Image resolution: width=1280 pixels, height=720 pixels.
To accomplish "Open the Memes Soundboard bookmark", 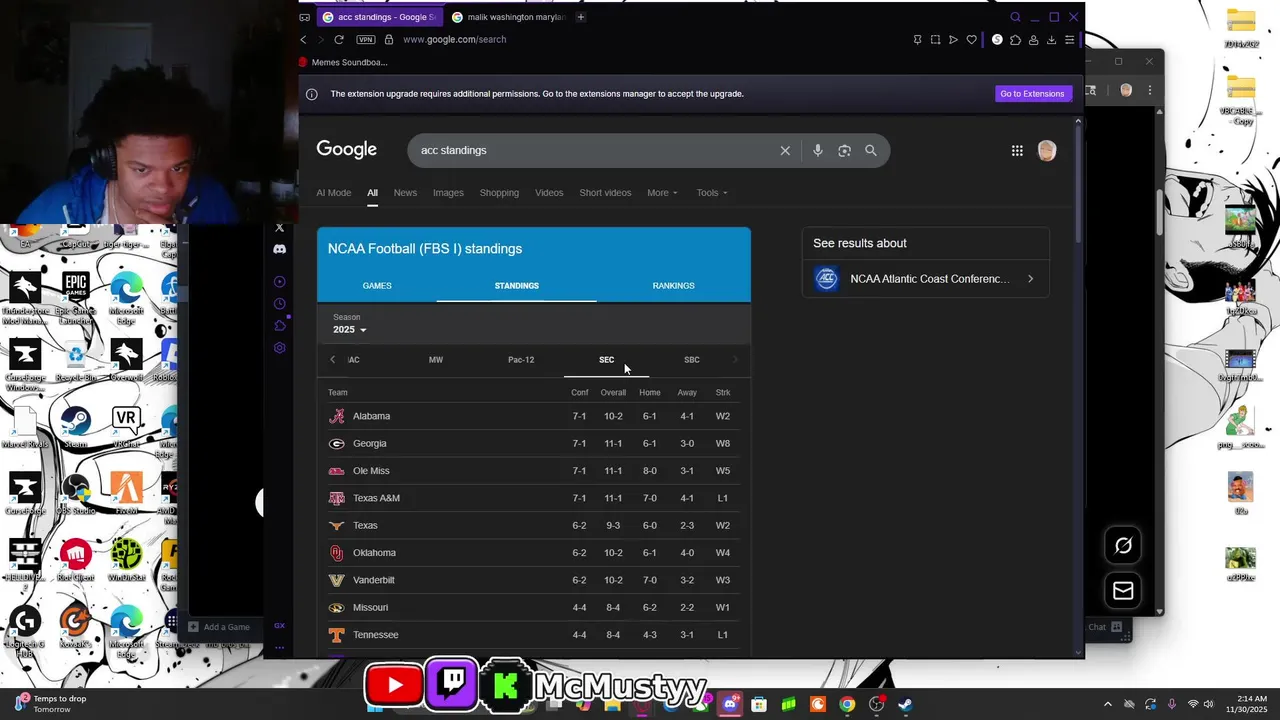I will click(343, 62).
